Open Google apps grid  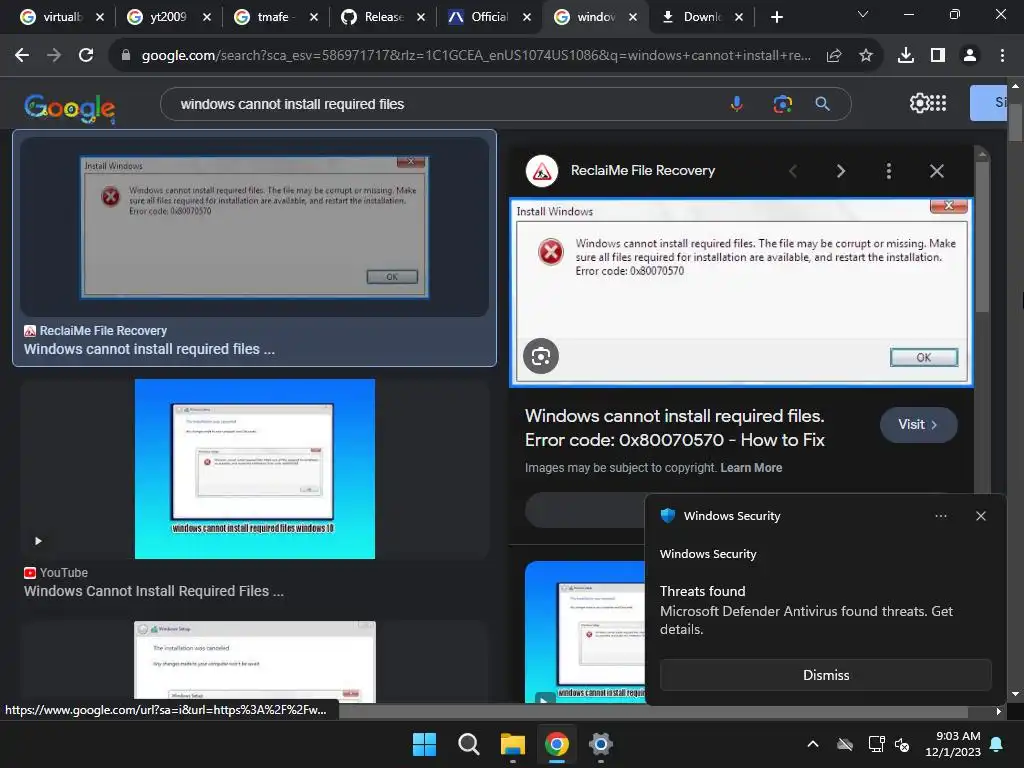938,103
